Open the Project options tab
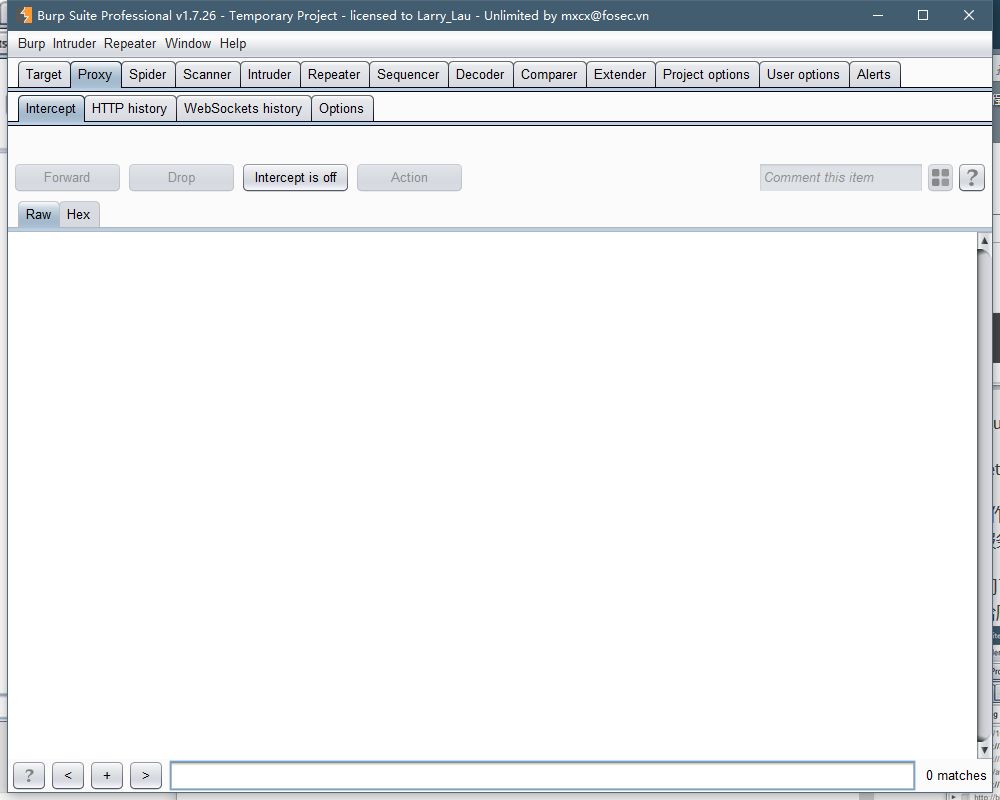Image resolution: width=1000 pixels, height=800 pixels. click(707, 74)
